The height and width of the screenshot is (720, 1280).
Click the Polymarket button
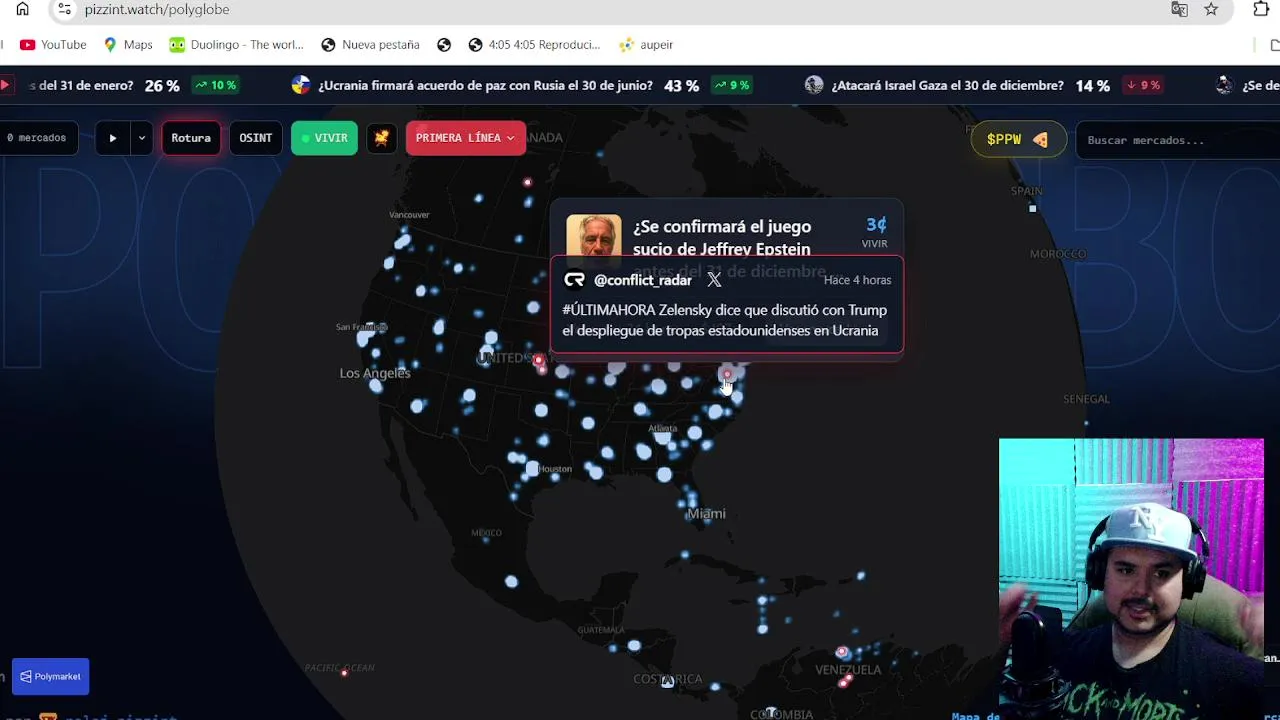[50, 676]
